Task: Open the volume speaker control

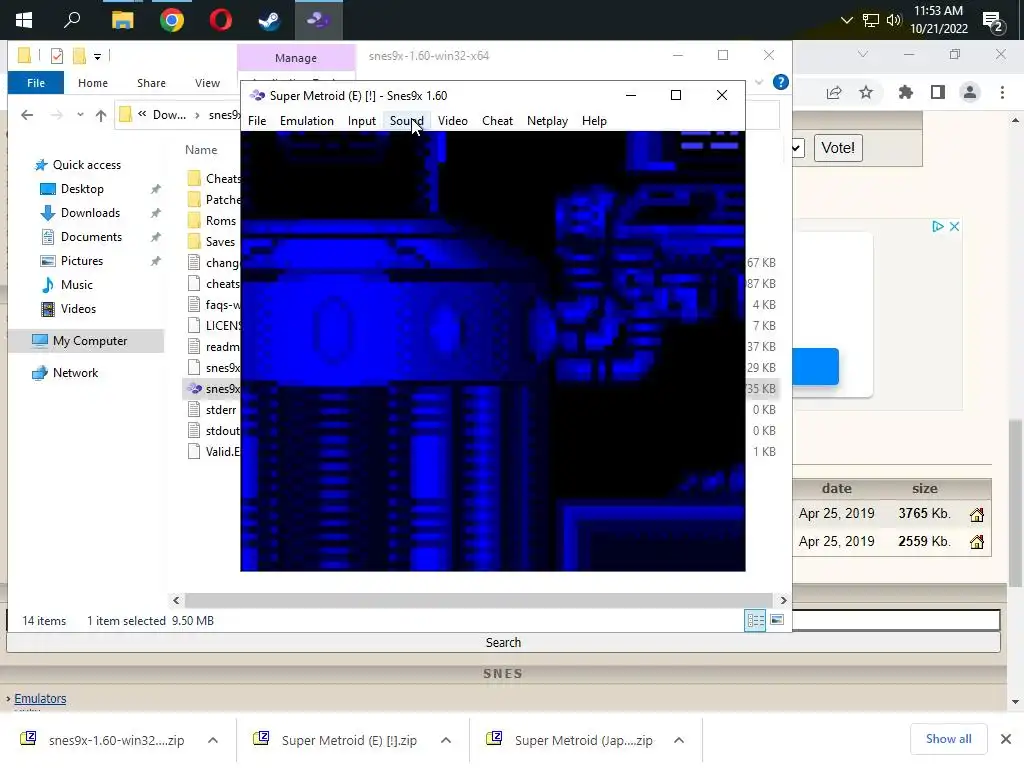Action: (x=894, y=20)
